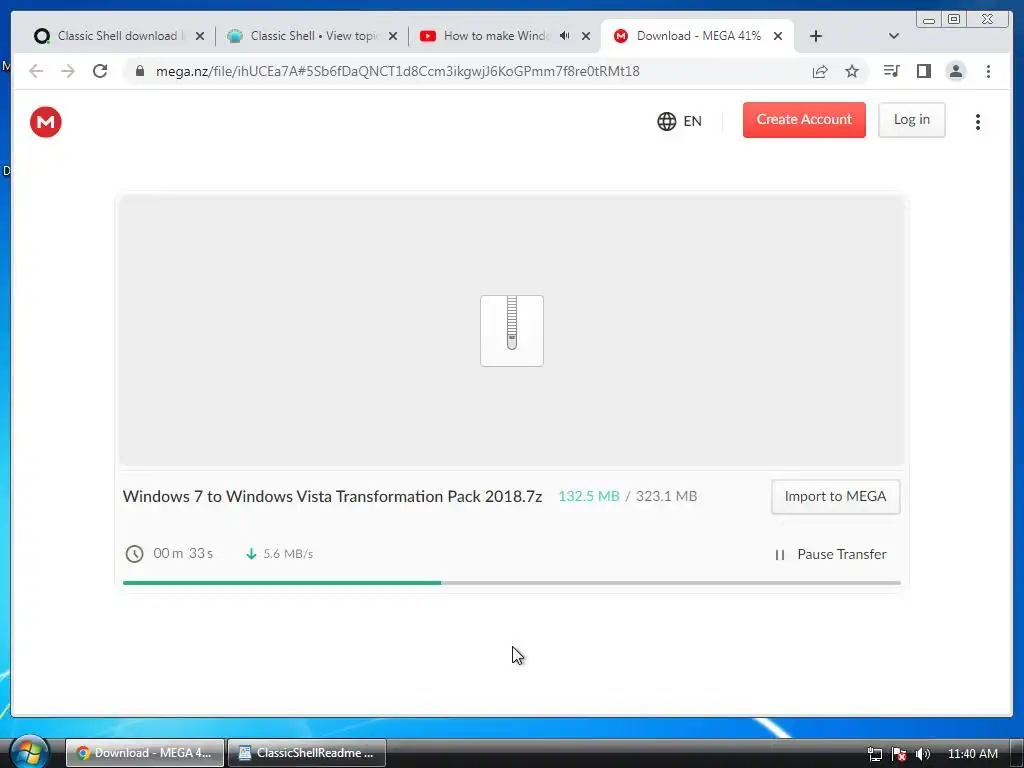Click the Show desktop button
The image size is (1024, 768).
pos(1018,753)
